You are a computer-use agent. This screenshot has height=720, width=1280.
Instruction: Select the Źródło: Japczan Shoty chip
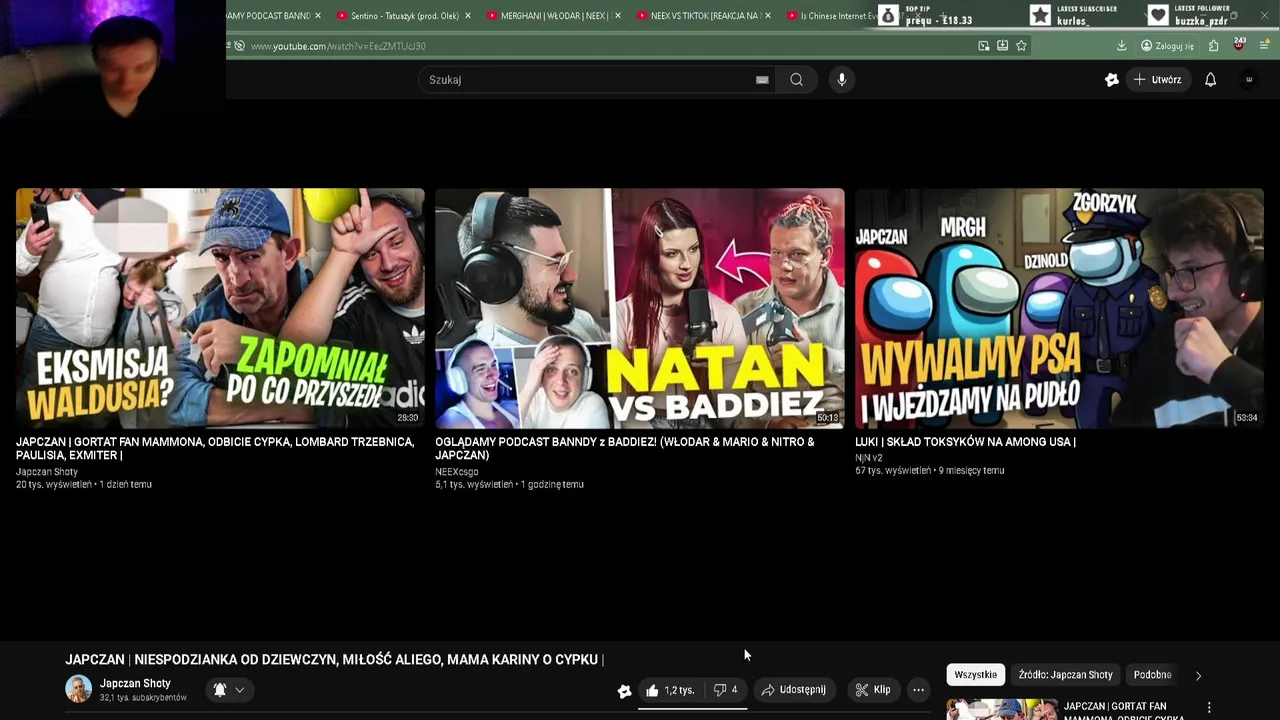1065,675
